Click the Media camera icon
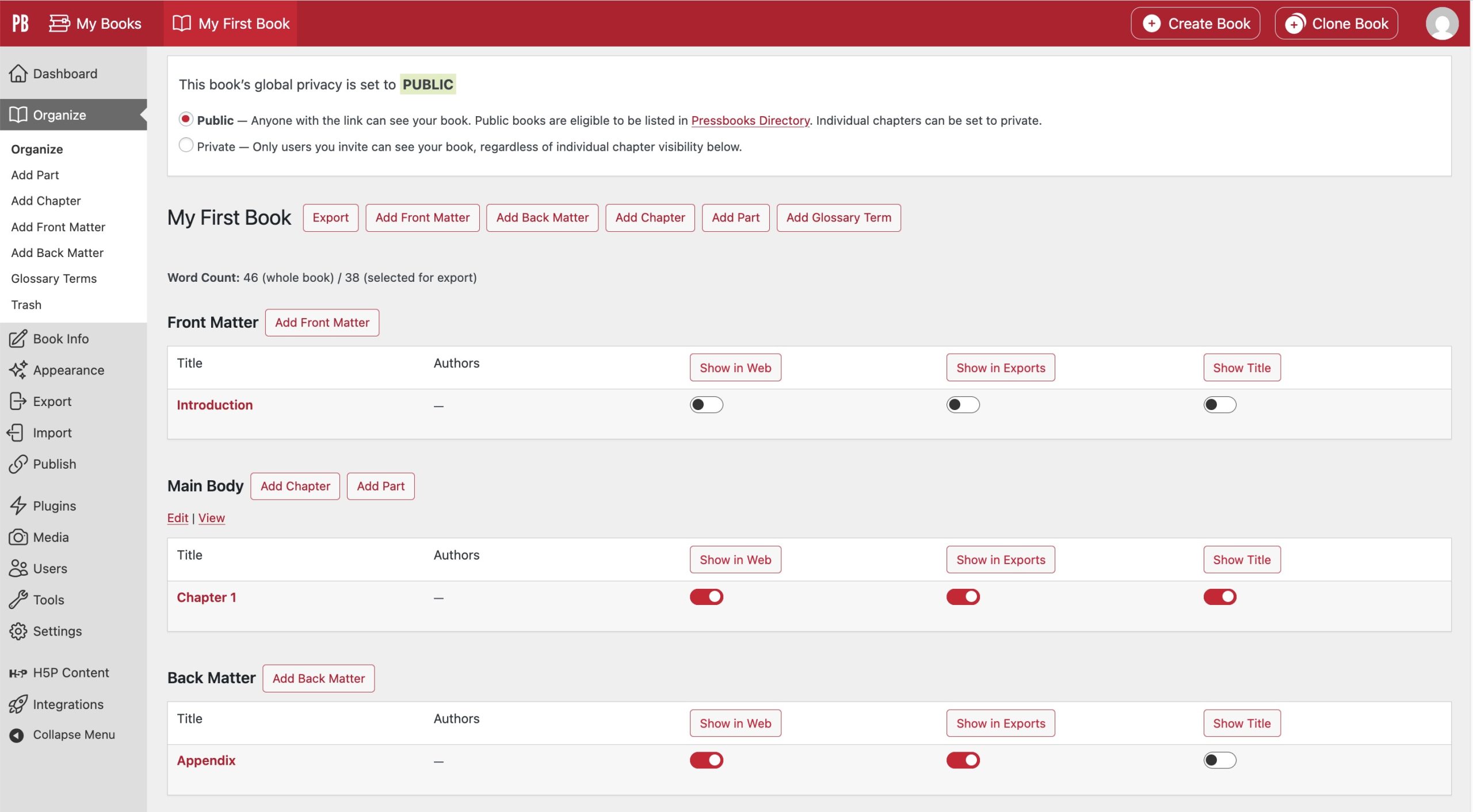This screenshot has height=812, width=1473. point(18,537)
